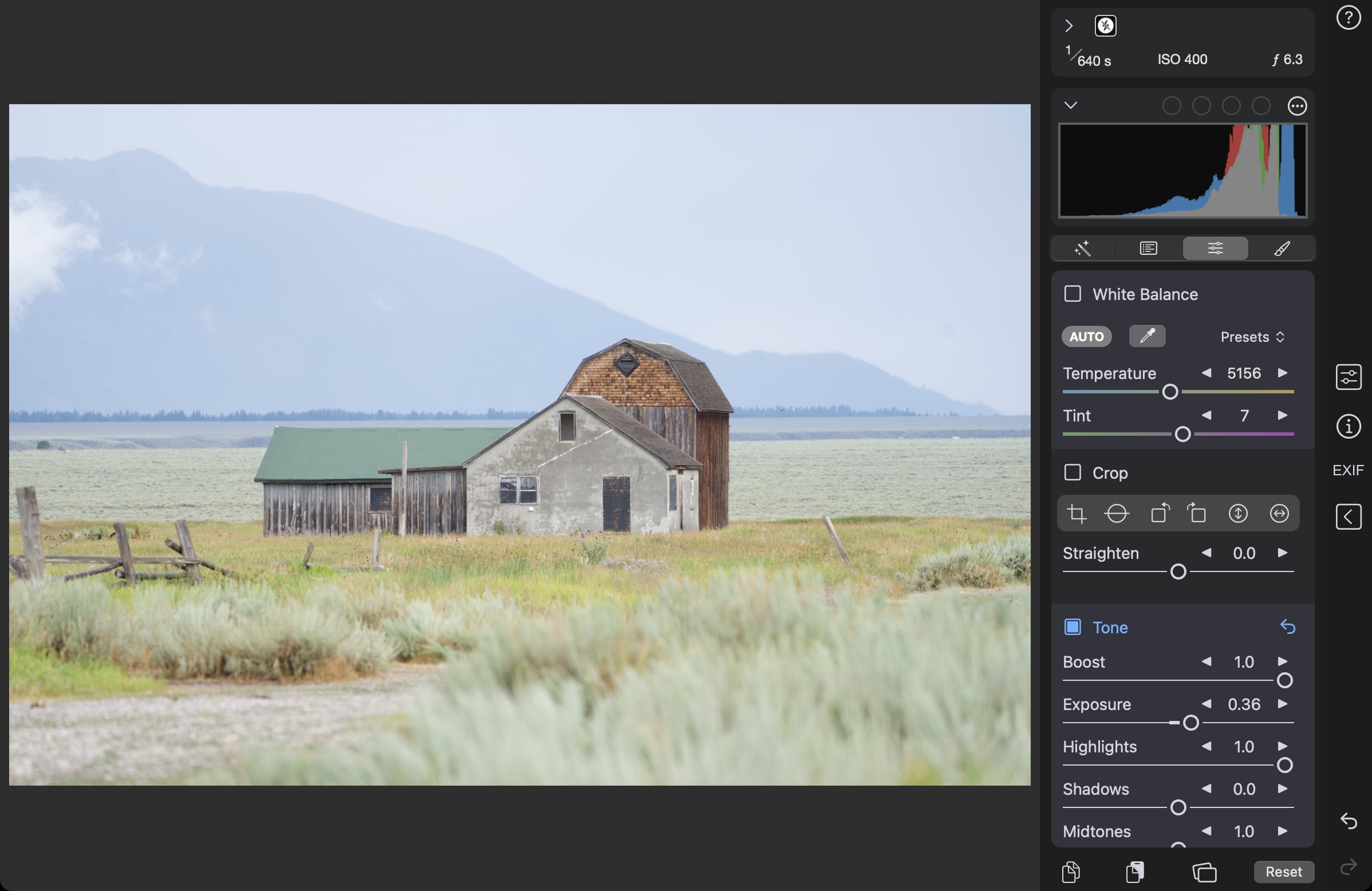
Task: Collapse the histogram panel chevron
Action: [1070, 105]
